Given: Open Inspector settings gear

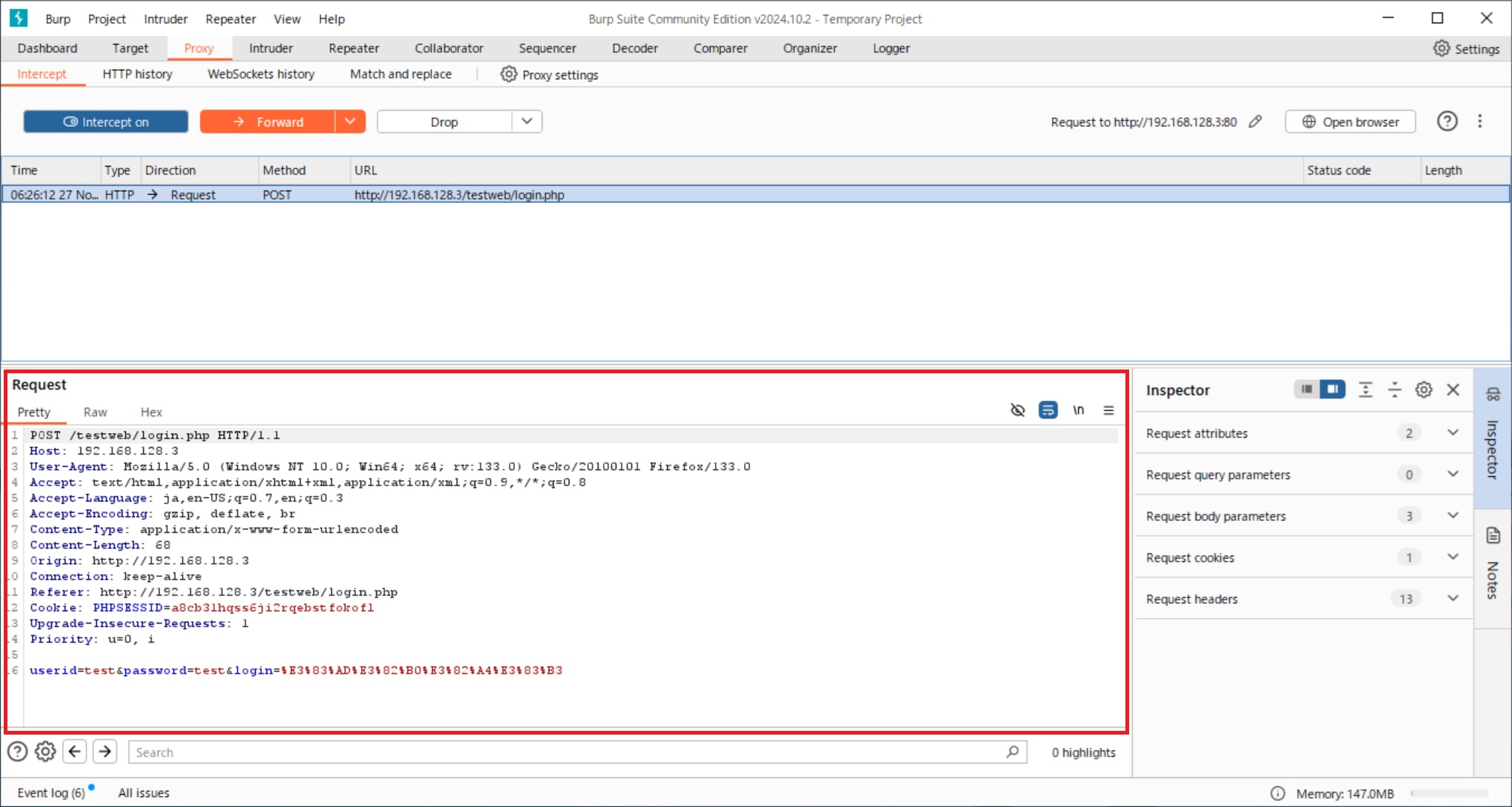Looking at the screenshot, I should pyautogui.click(x=1424, y=389).
